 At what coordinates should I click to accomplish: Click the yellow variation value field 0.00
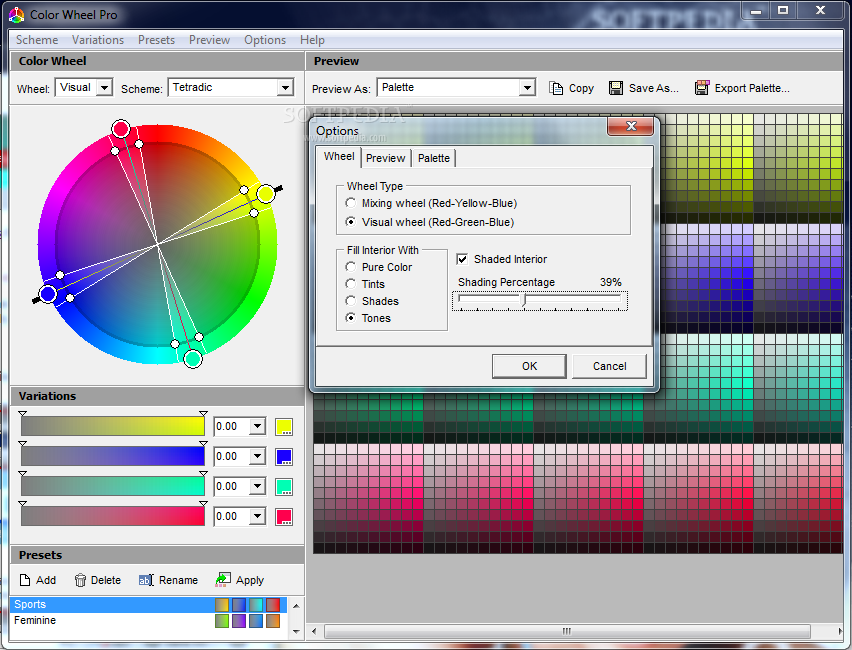pos(231,427)
